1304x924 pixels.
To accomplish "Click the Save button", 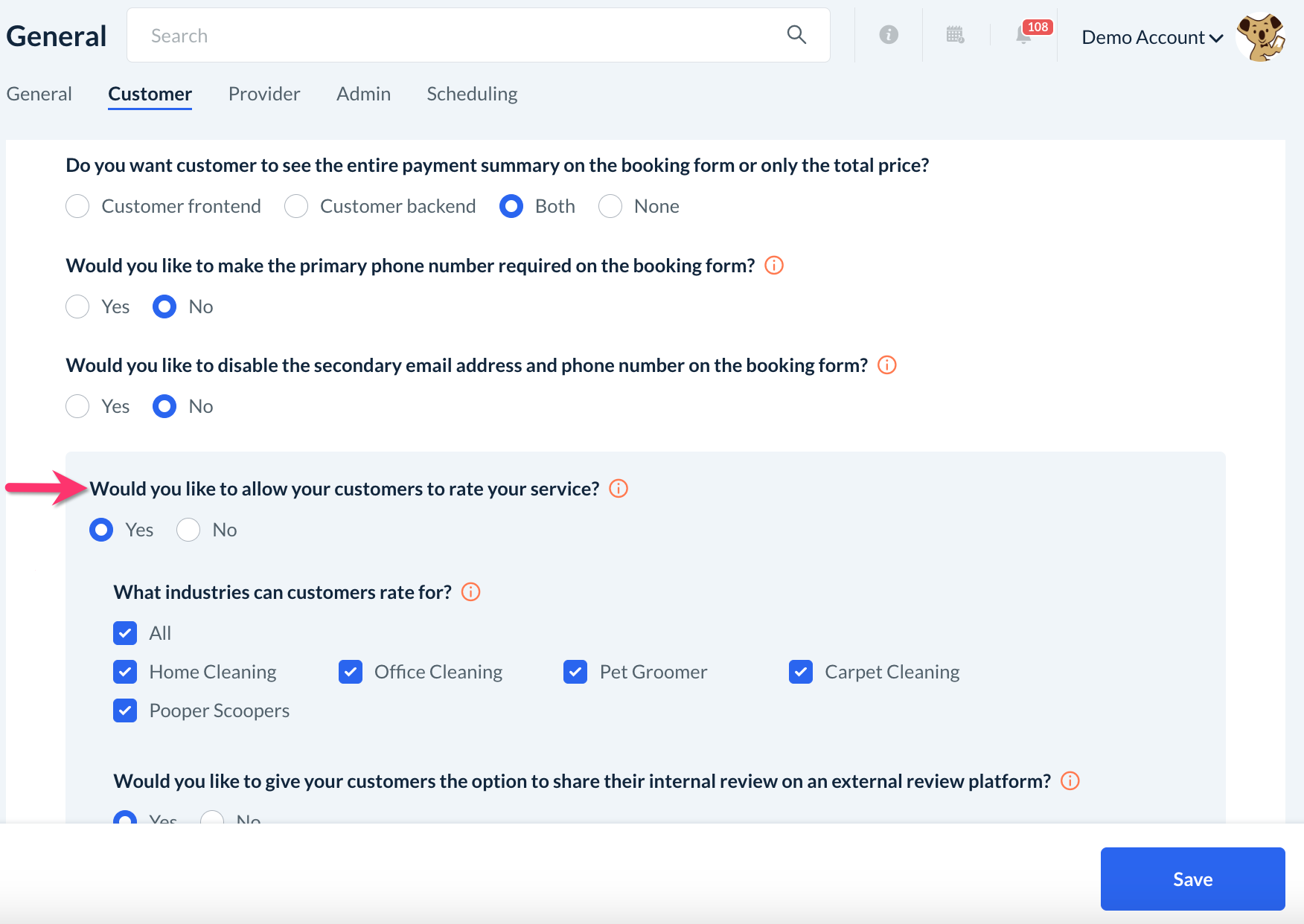I will [x=1192, y=879].
